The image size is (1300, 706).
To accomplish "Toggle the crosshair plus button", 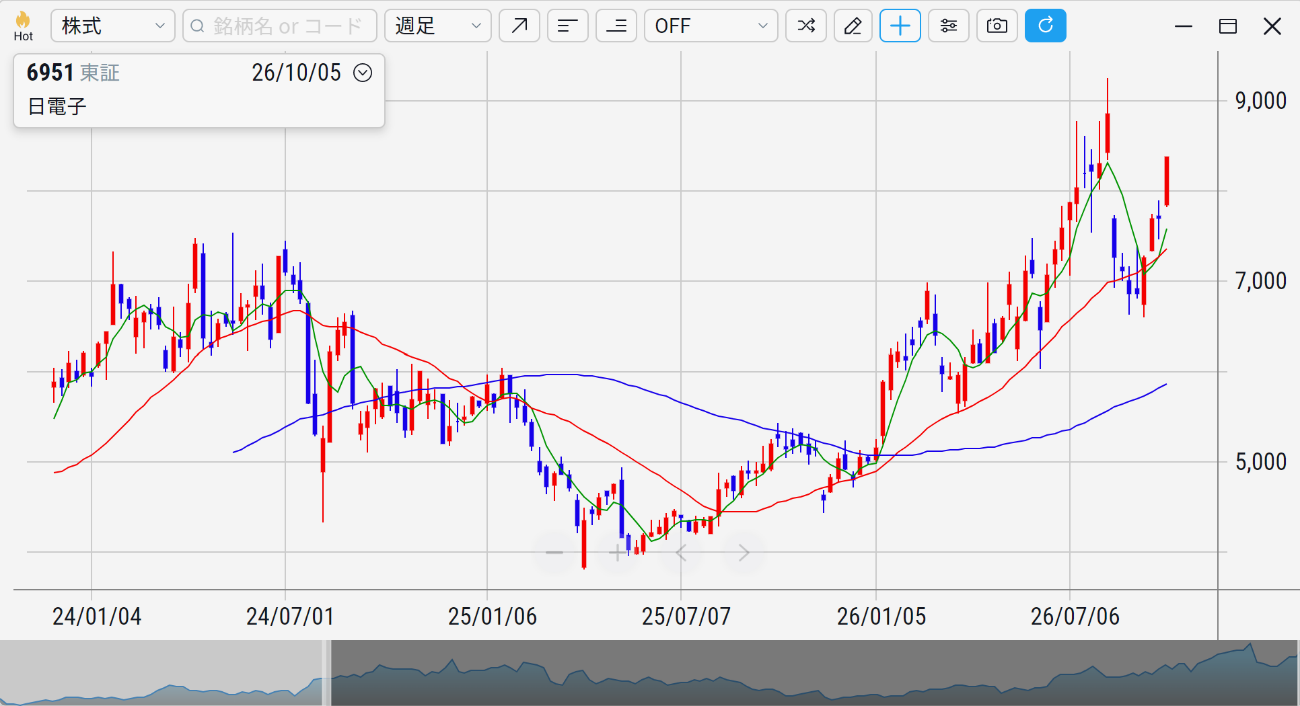I will 900,26.
